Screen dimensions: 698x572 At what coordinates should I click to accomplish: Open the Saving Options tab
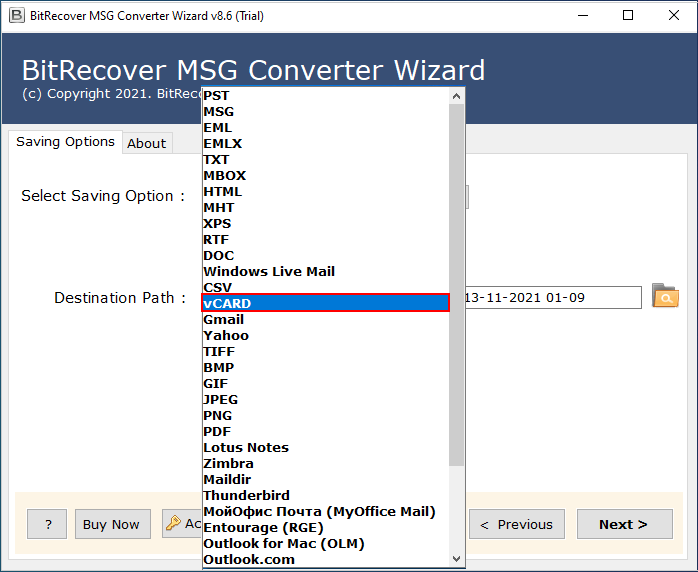[65, 142]
